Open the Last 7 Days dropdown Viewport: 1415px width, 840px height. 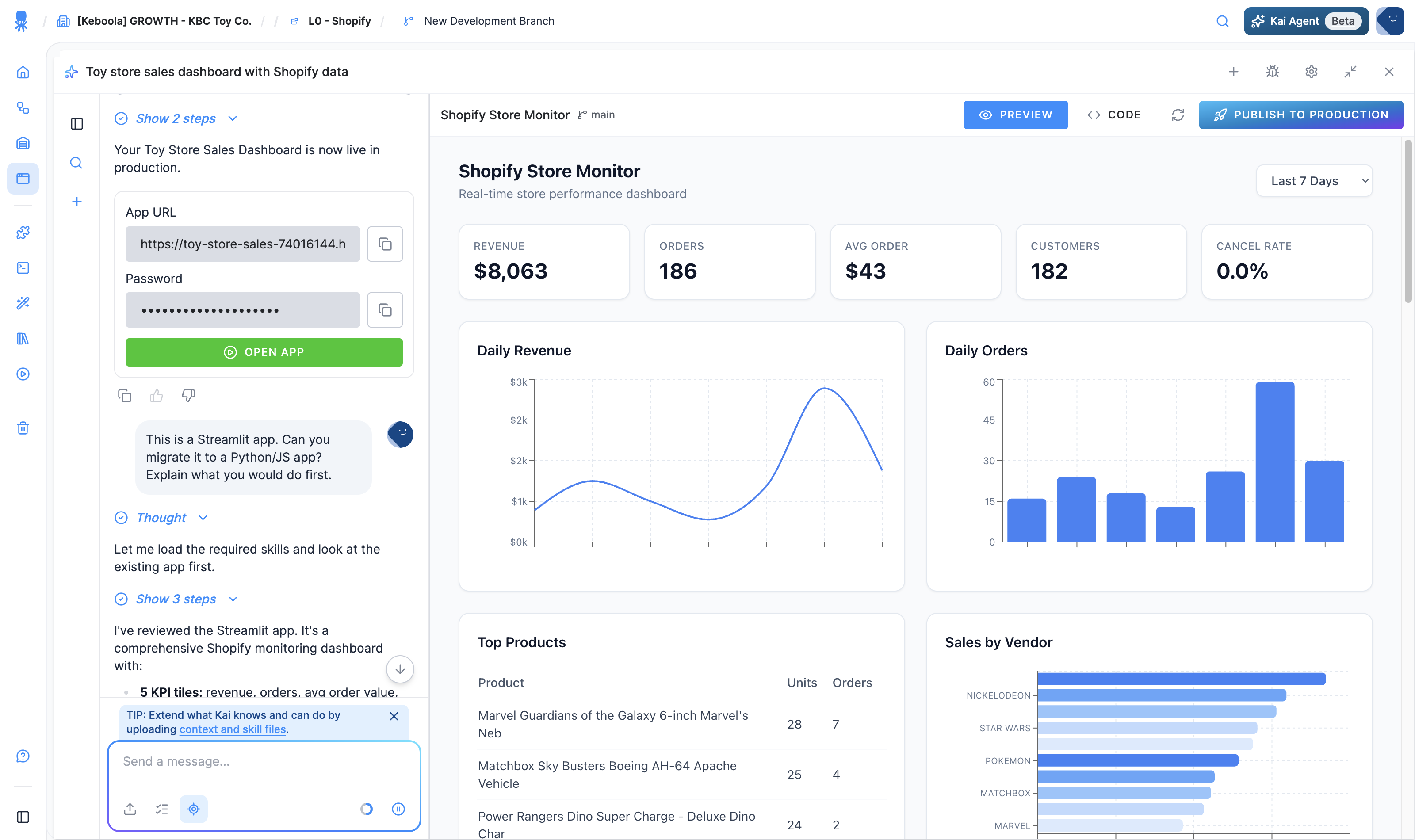pos(1314,181)
